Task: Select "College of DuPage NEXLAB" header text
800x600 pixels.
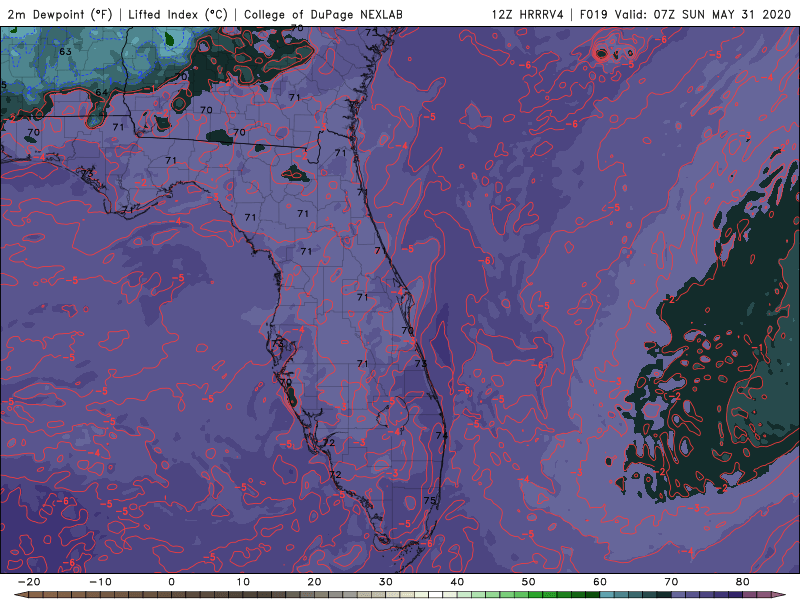Action: (323, 14)
